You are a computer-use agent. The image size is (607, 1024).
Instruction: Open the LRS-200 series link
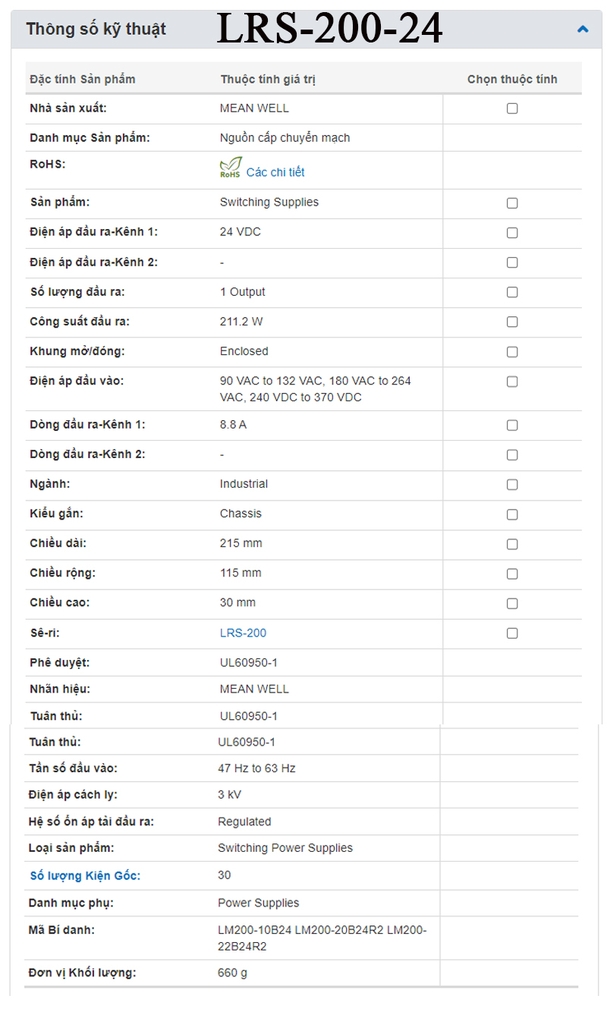tap(243, 633)
